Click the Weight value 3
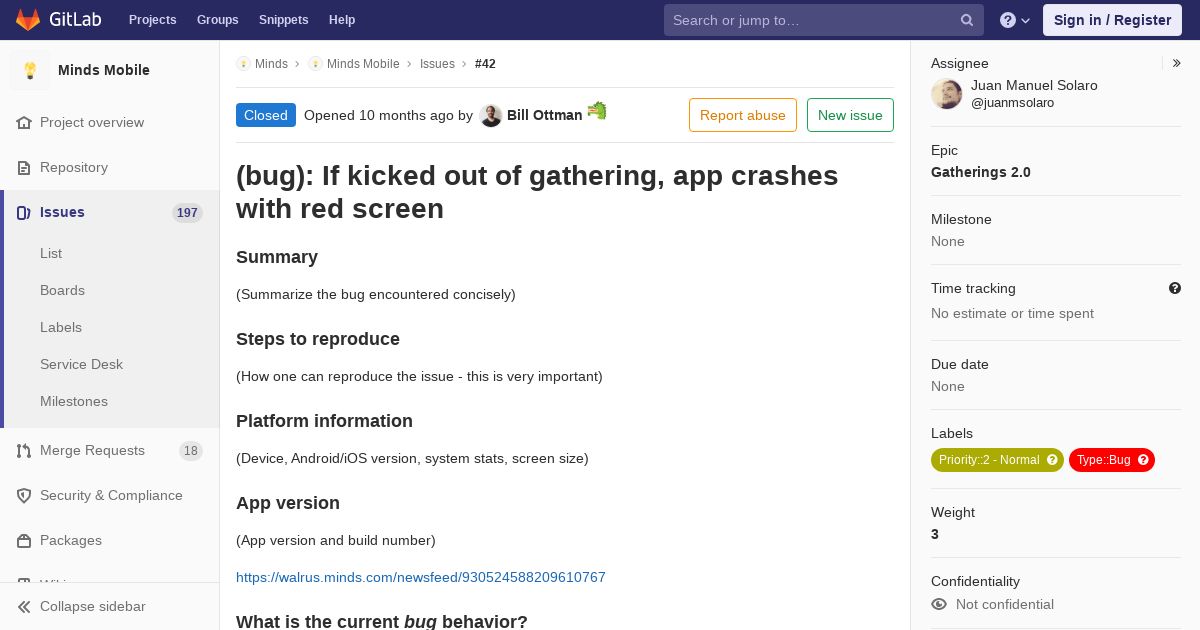Viewport: 1200px width, 630px height. point(935,534)
